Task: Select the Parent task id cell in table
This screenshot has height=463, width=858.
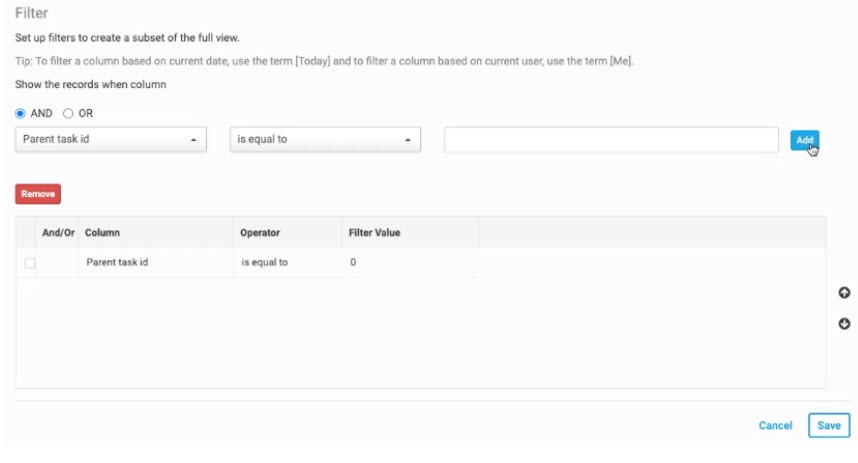Action: 117,263
